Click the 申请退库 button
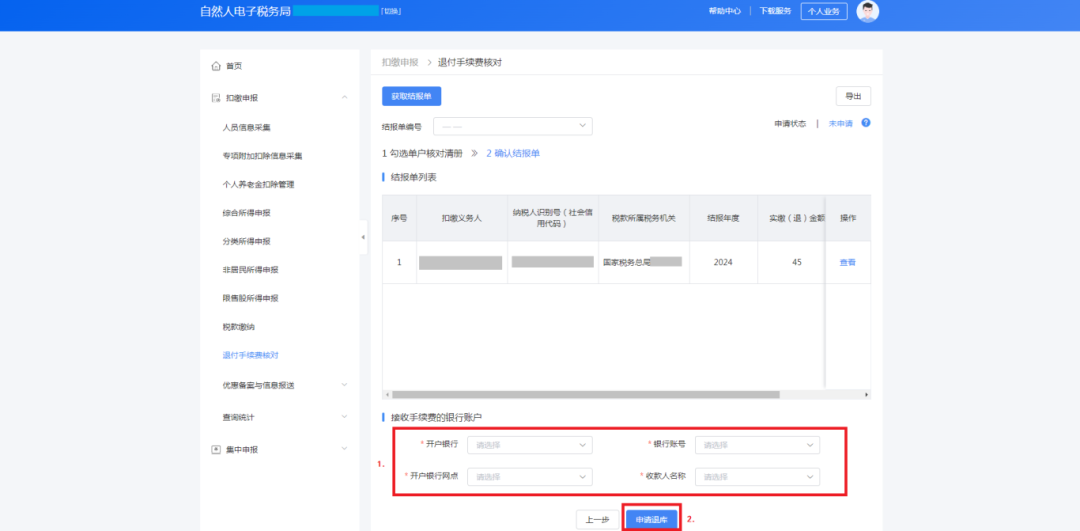Viewport: 1080px width, 531px height. [651, 520]
